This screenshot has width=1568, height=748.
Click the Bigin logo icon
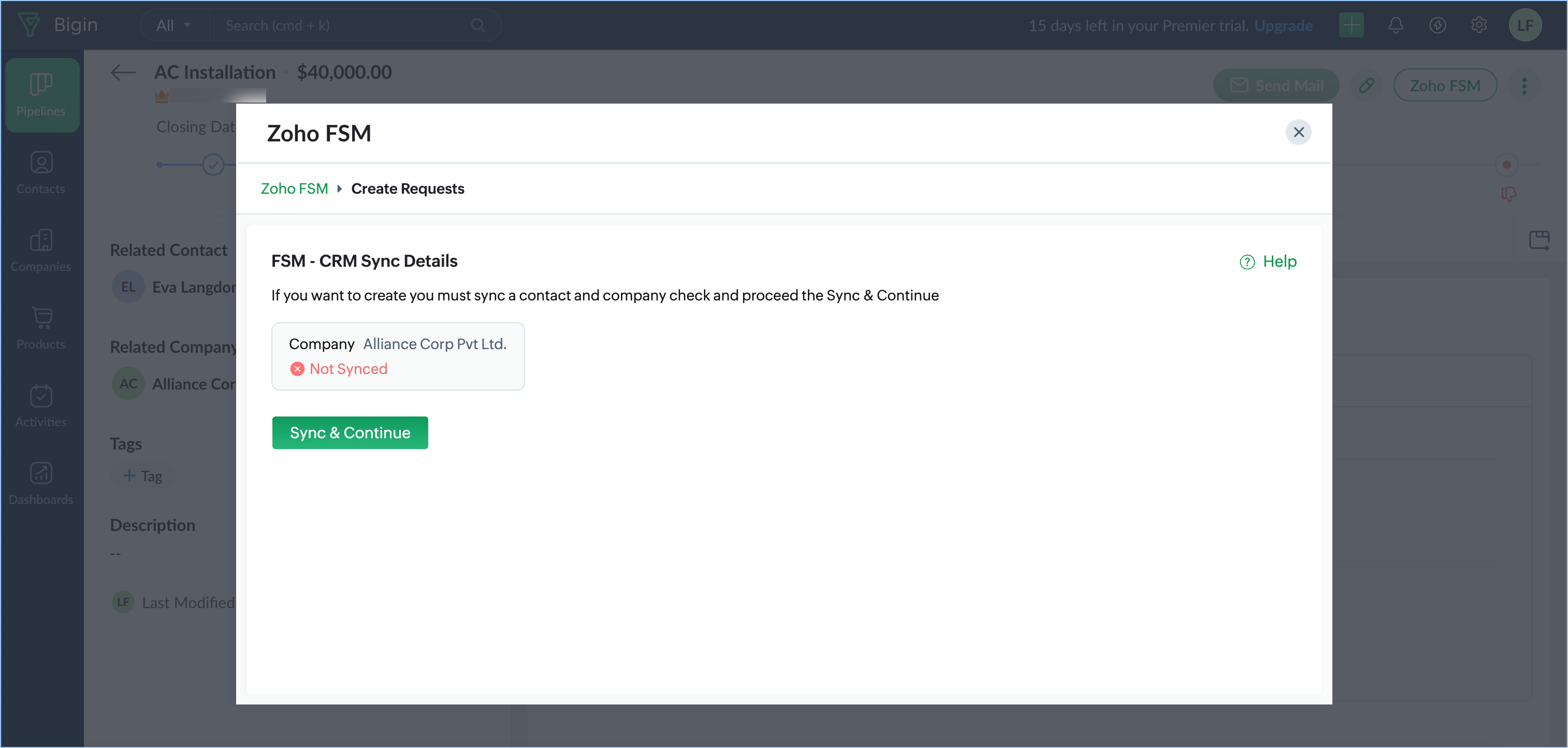[28, 24]
